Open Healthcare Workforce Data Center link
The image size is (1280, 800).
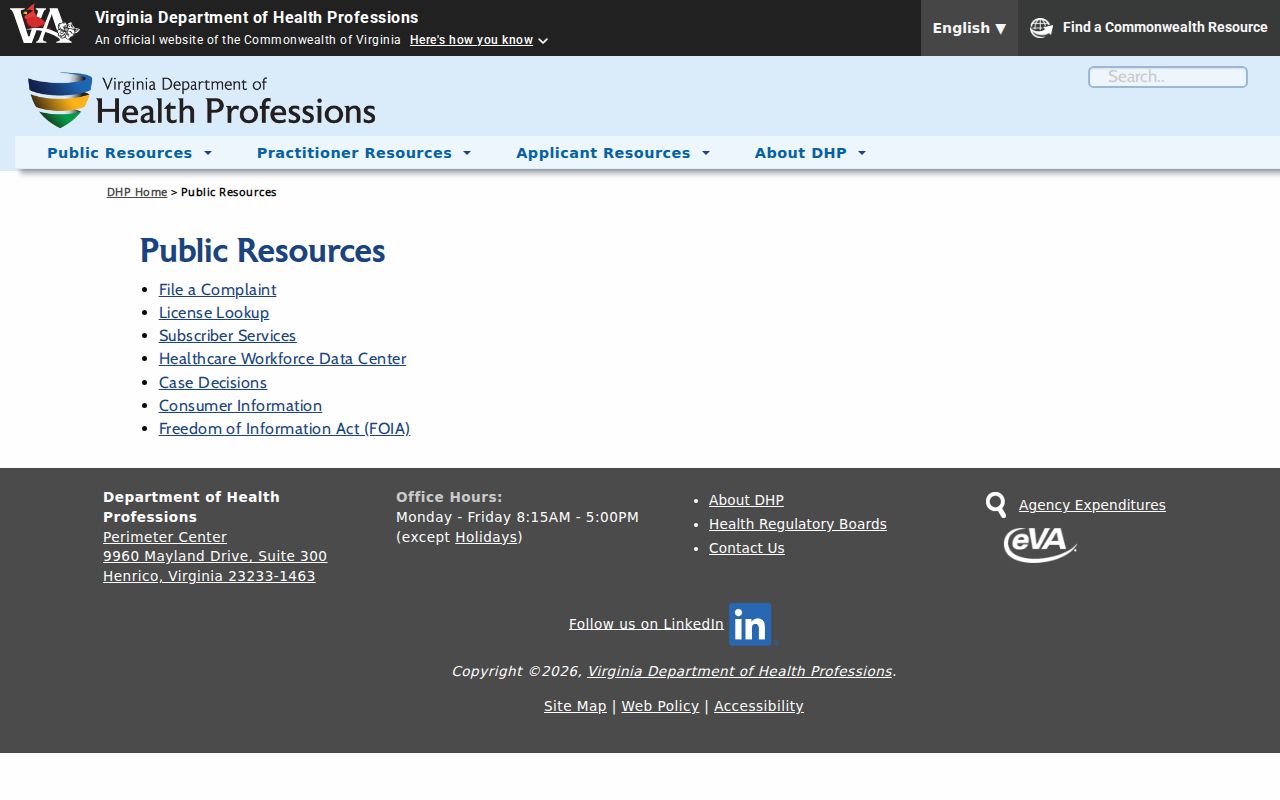(x=282, y=359)
